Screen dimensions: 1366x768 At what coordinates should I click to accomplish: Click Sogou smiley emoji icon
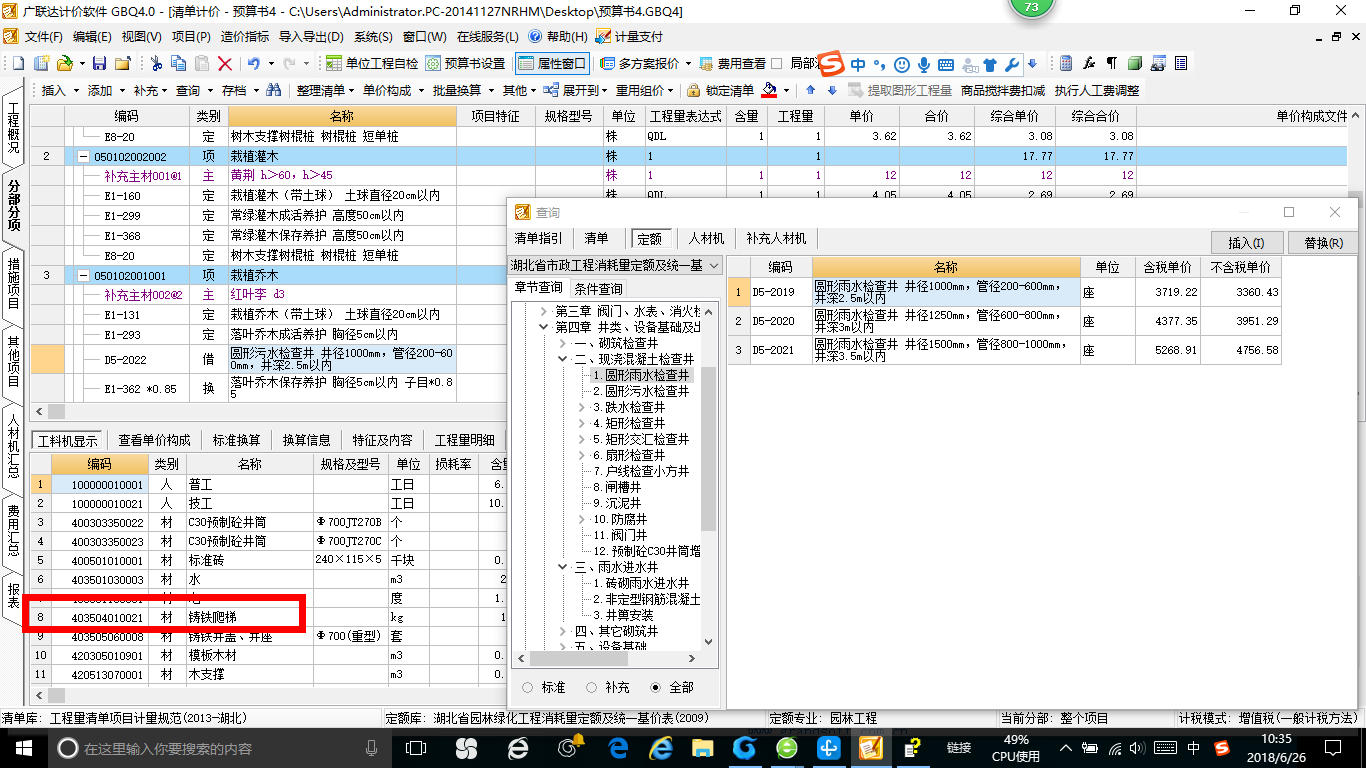pos(902,64)
